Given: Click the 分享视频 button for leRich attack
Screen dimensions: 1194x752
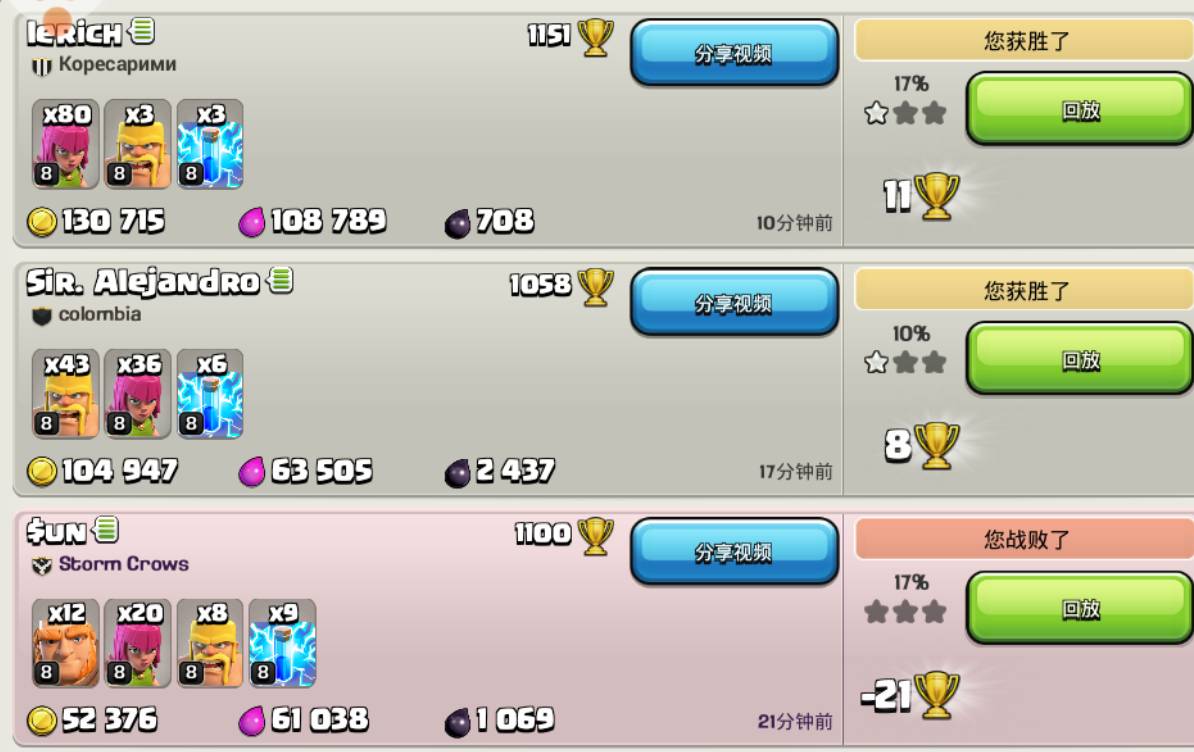Looking at the screenshot, I should coord(734,53).
